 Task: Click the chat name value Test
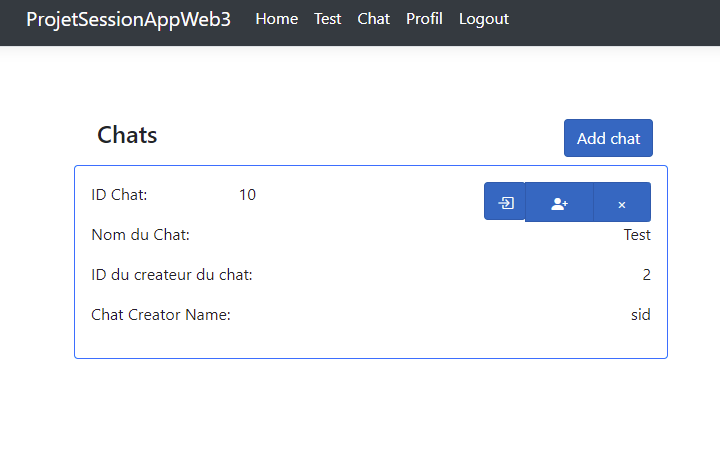pos(637,235)
